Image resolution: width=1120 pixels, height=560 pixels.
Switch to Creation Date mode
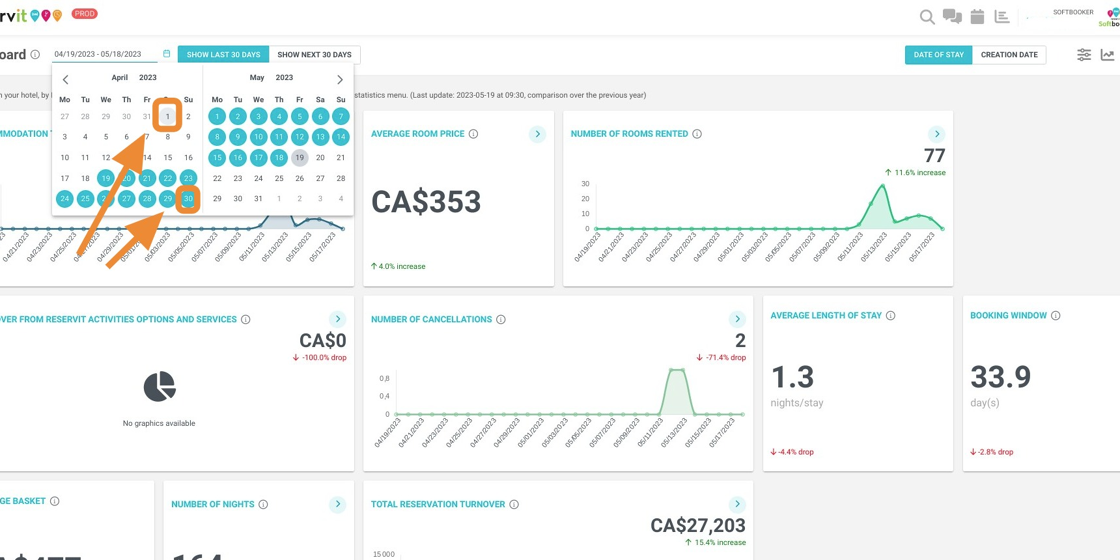(x=1009, y=55)
